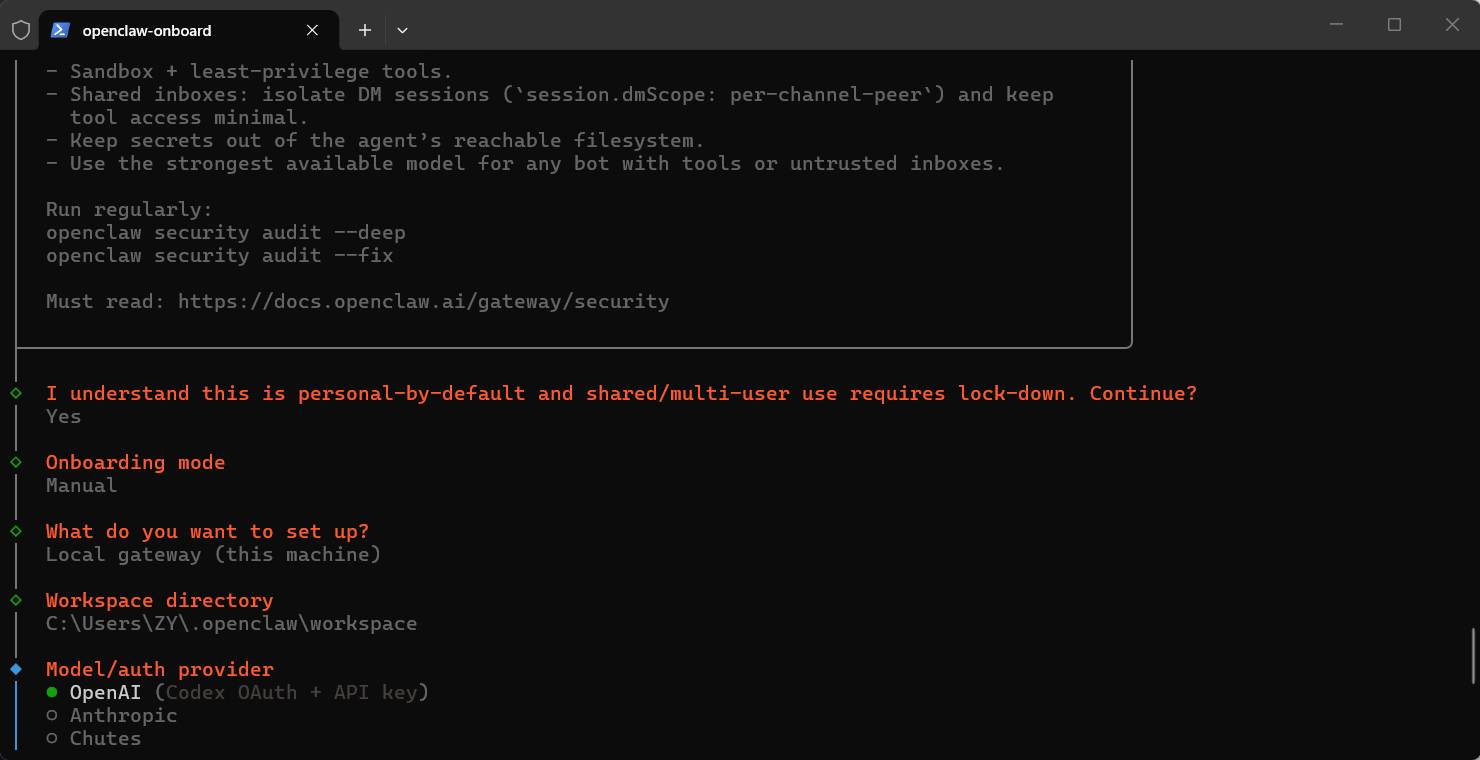
Task: Click the PowerShell icon on the openclaw-onboard tab
Action: click(60, 30)
